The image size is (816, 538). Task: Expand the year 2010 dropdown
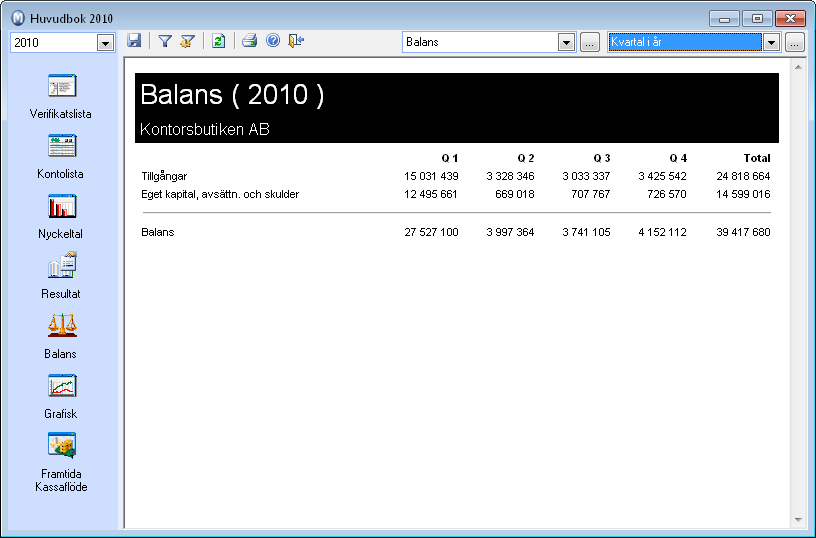coord(105,43)
